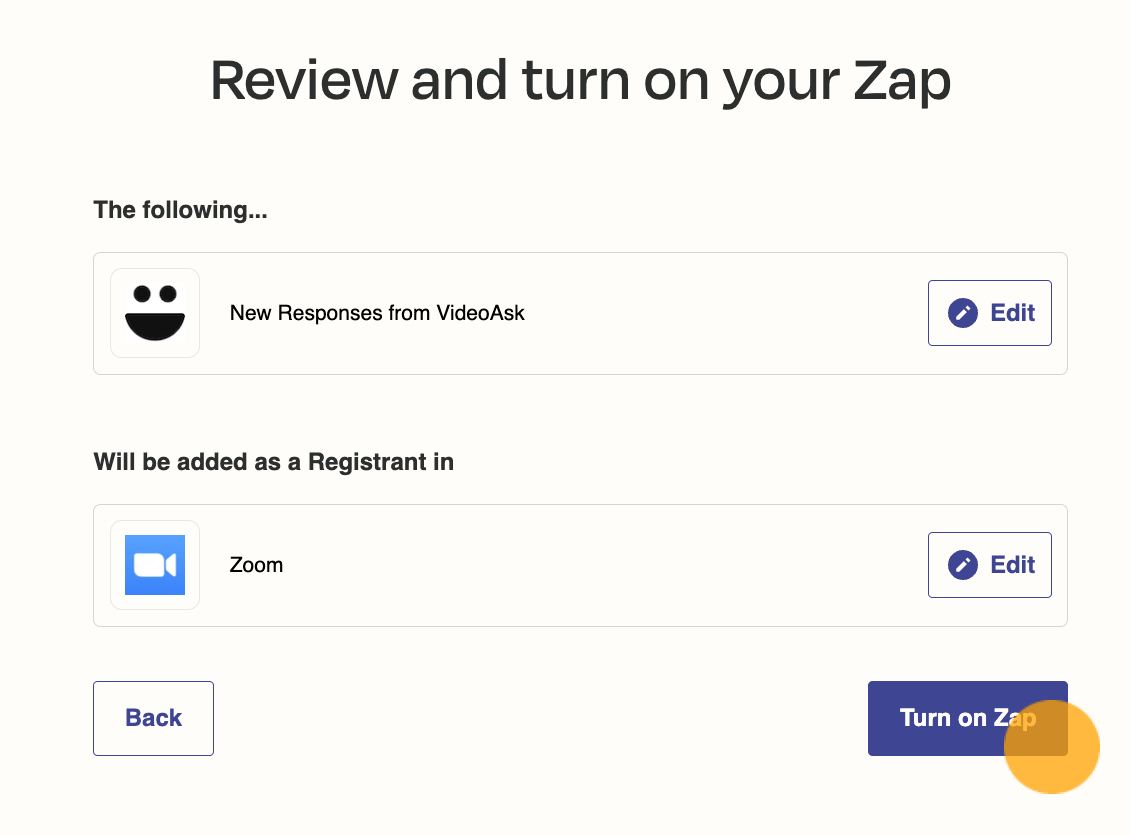This screenshot has height=836, width=1130.
Task: Click the pencil icon in Zoom's Edit button
Action: coord(963,565)
